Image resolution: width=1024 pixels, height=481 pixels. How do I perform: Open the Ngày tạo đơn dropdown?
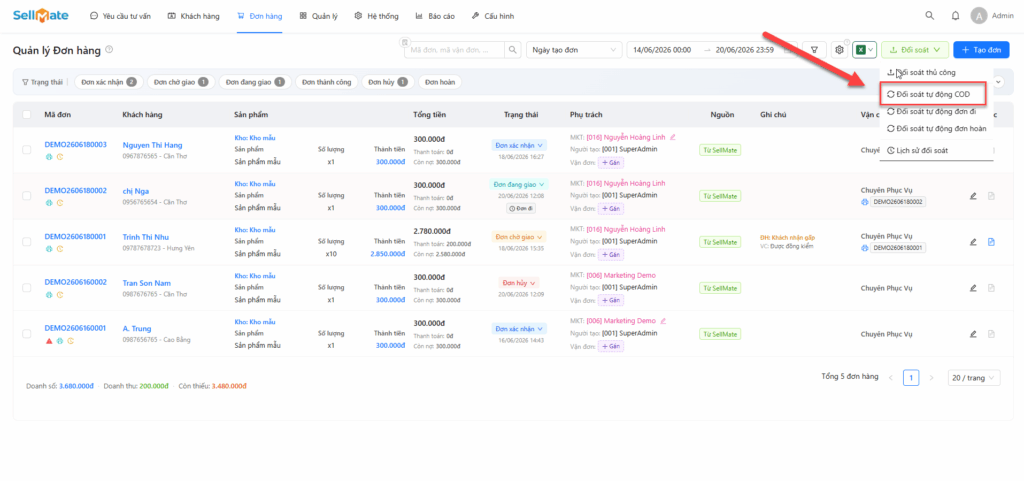coord(574,50)
